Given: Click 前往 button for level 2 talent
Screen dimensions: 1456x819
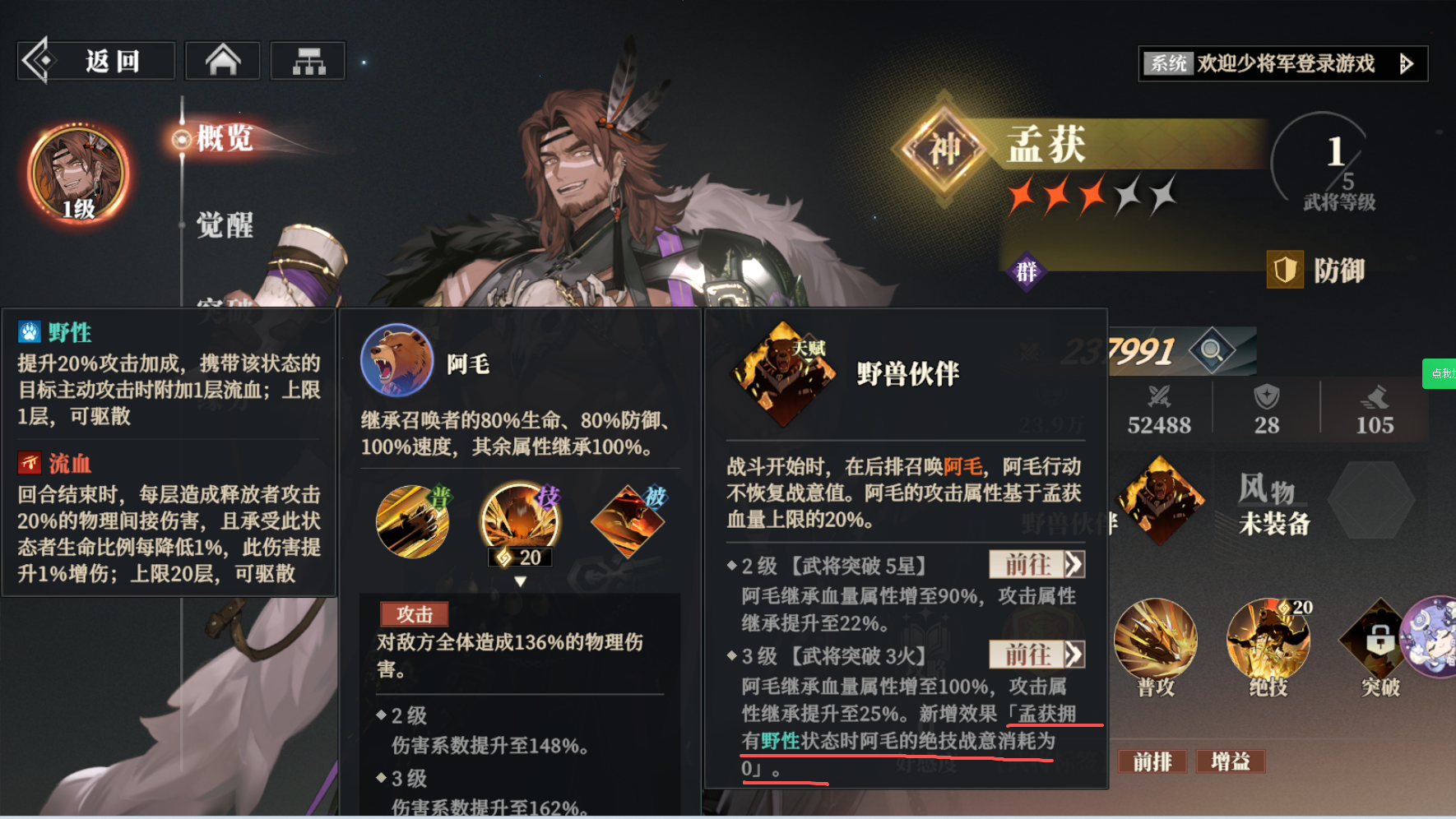Looking at the screenshot, I should [x=1036, y=564].
